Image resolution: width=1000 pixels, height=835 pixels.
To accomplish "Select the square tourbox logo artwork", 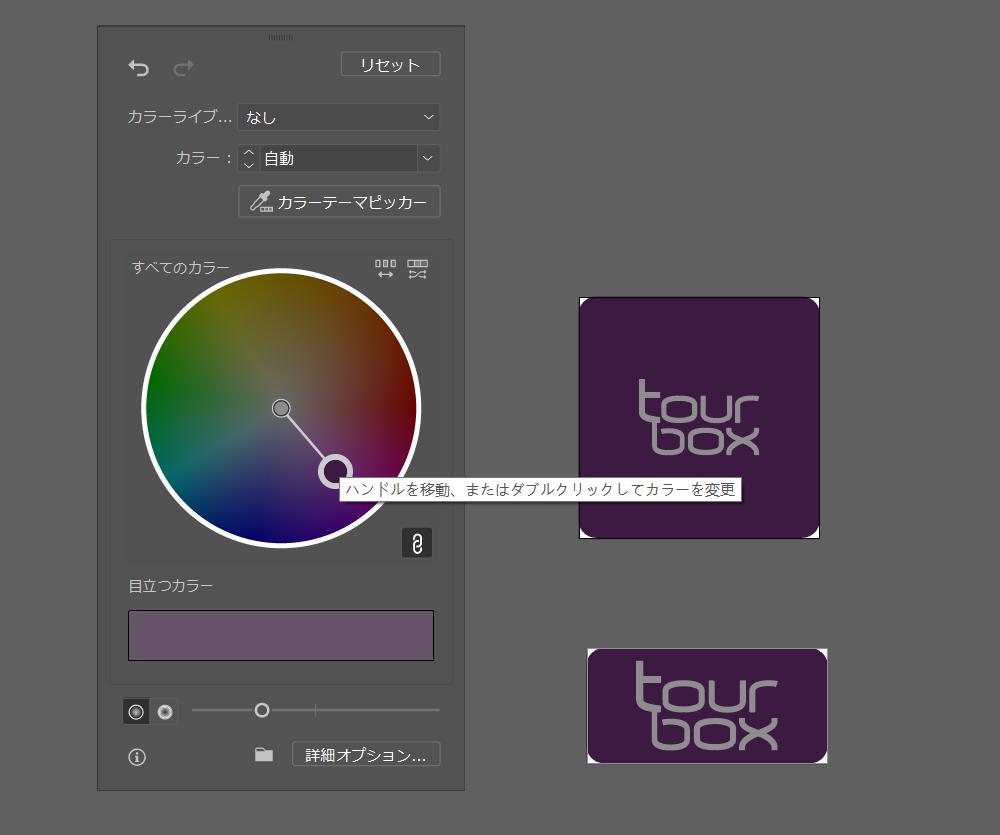I will click(x=700, y=418).
